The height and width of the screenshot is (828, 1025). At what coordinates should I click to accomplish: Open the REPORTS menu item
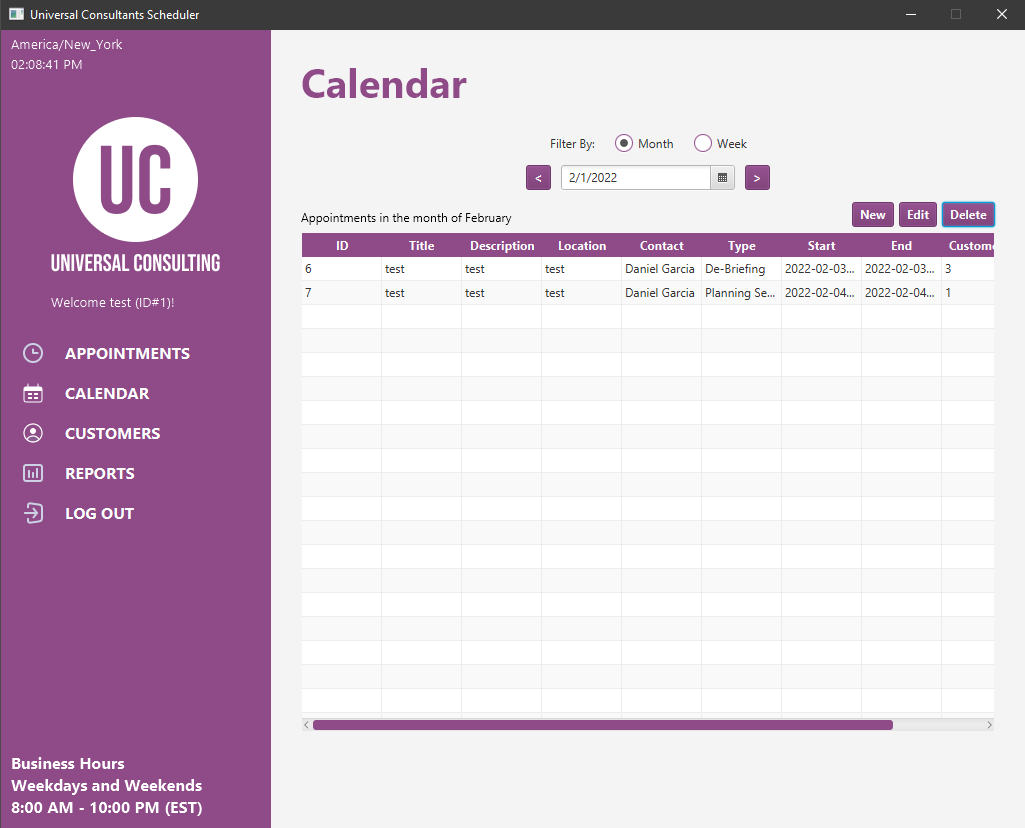pos(99,473)
